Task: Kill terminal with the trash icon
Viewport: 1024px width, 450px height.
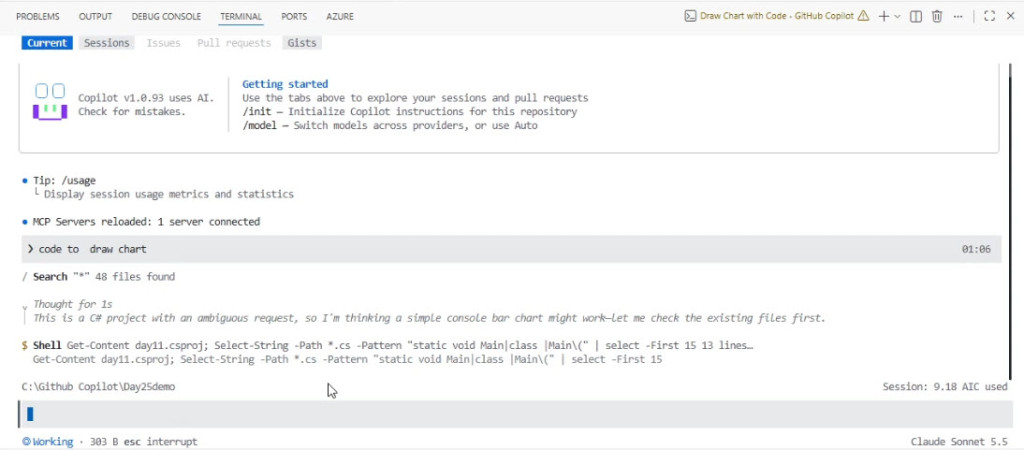Action: (x=936, y=16)
